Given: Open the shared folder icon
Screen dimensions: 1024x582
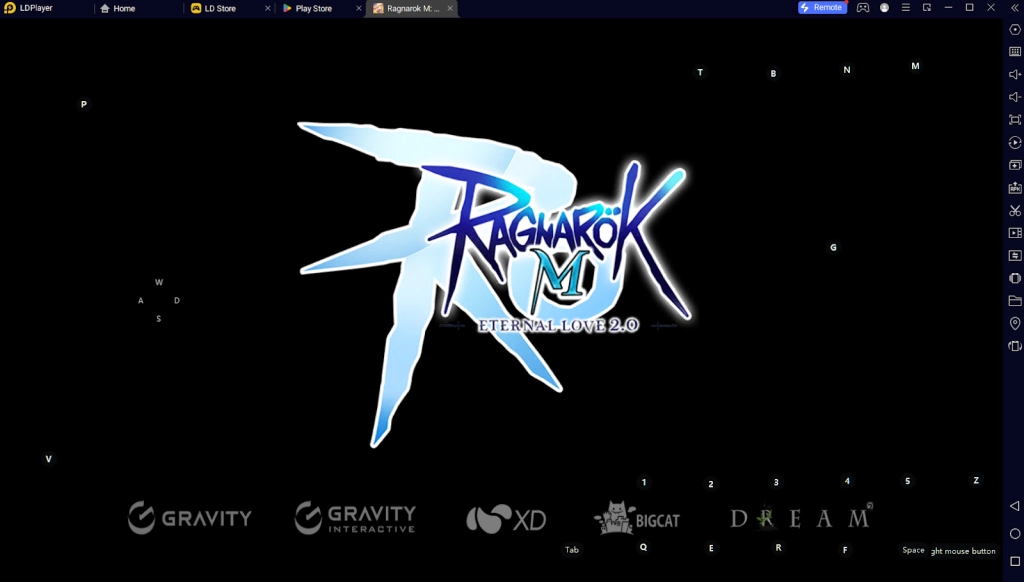Looking at the screenshot, I should [x=1015, y=301].
